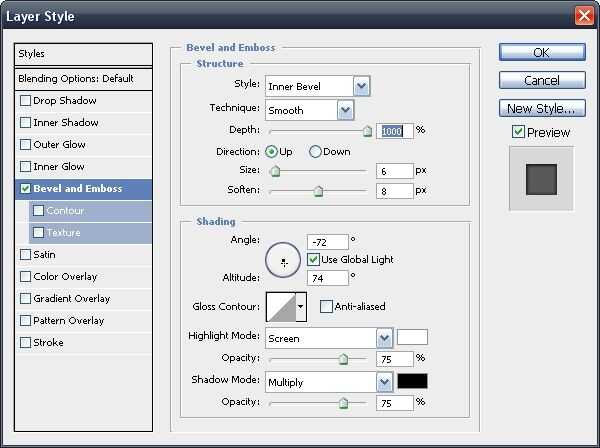Enable the Color Overlay checkbox
This screenshot has height=448, width=600.
point(25,277)
